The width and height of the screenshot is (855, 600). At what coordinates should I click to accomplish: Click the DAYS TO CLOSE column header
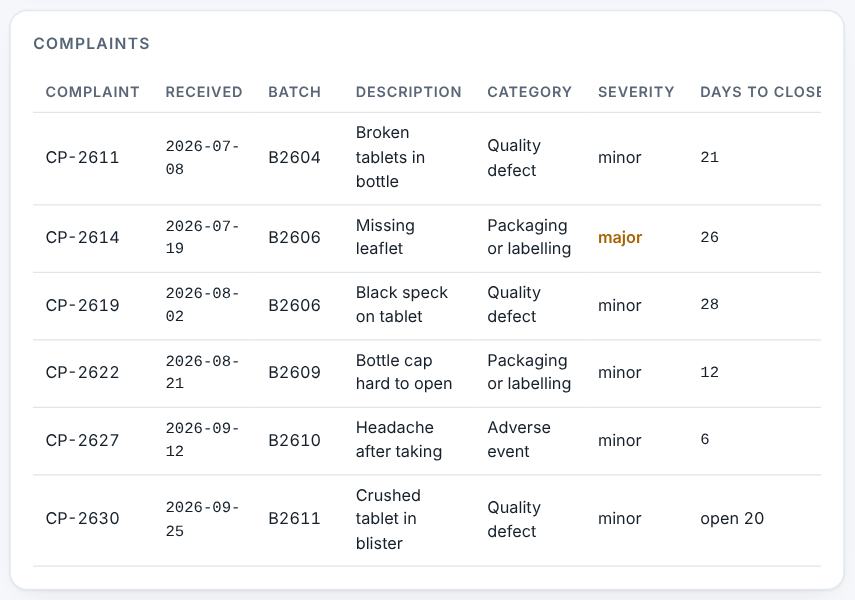[761, 92]
